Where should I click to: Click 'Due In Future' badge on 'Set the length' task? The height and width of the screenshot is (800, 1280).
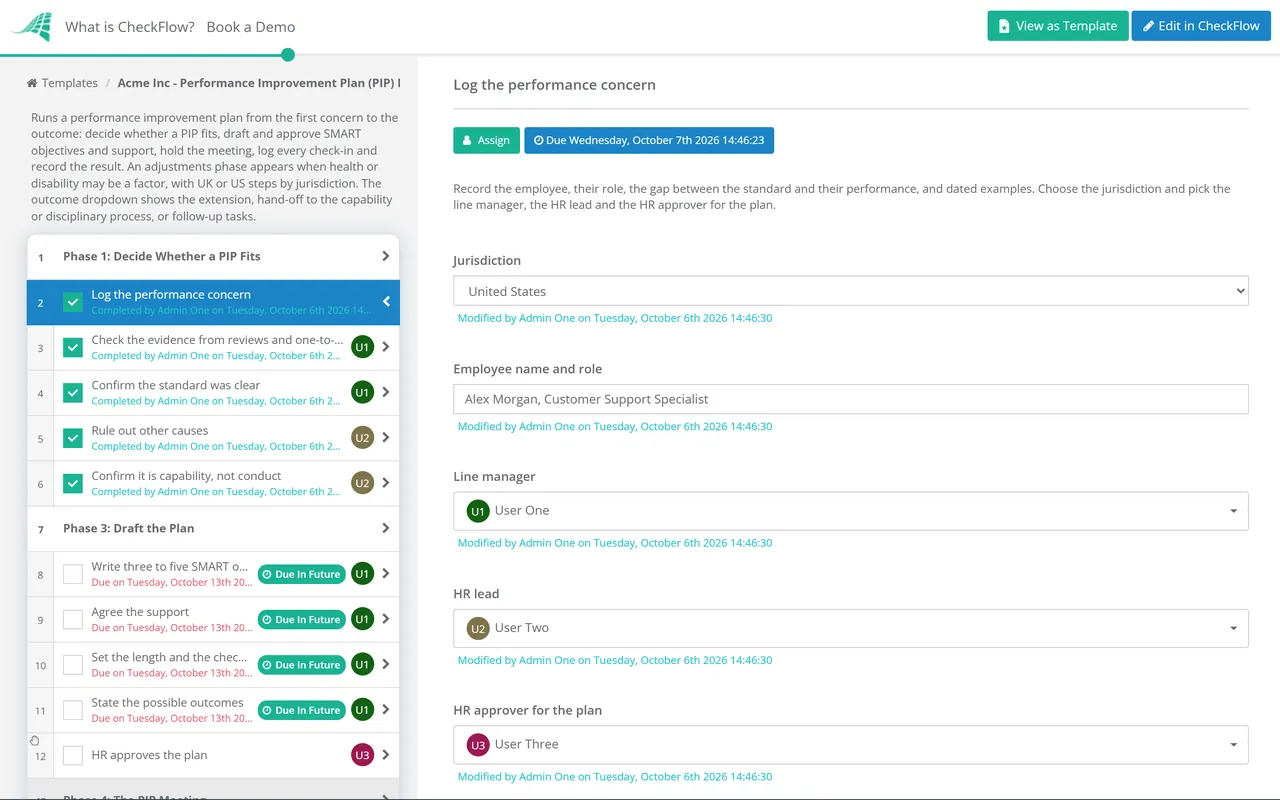click(x=301, y=665)
